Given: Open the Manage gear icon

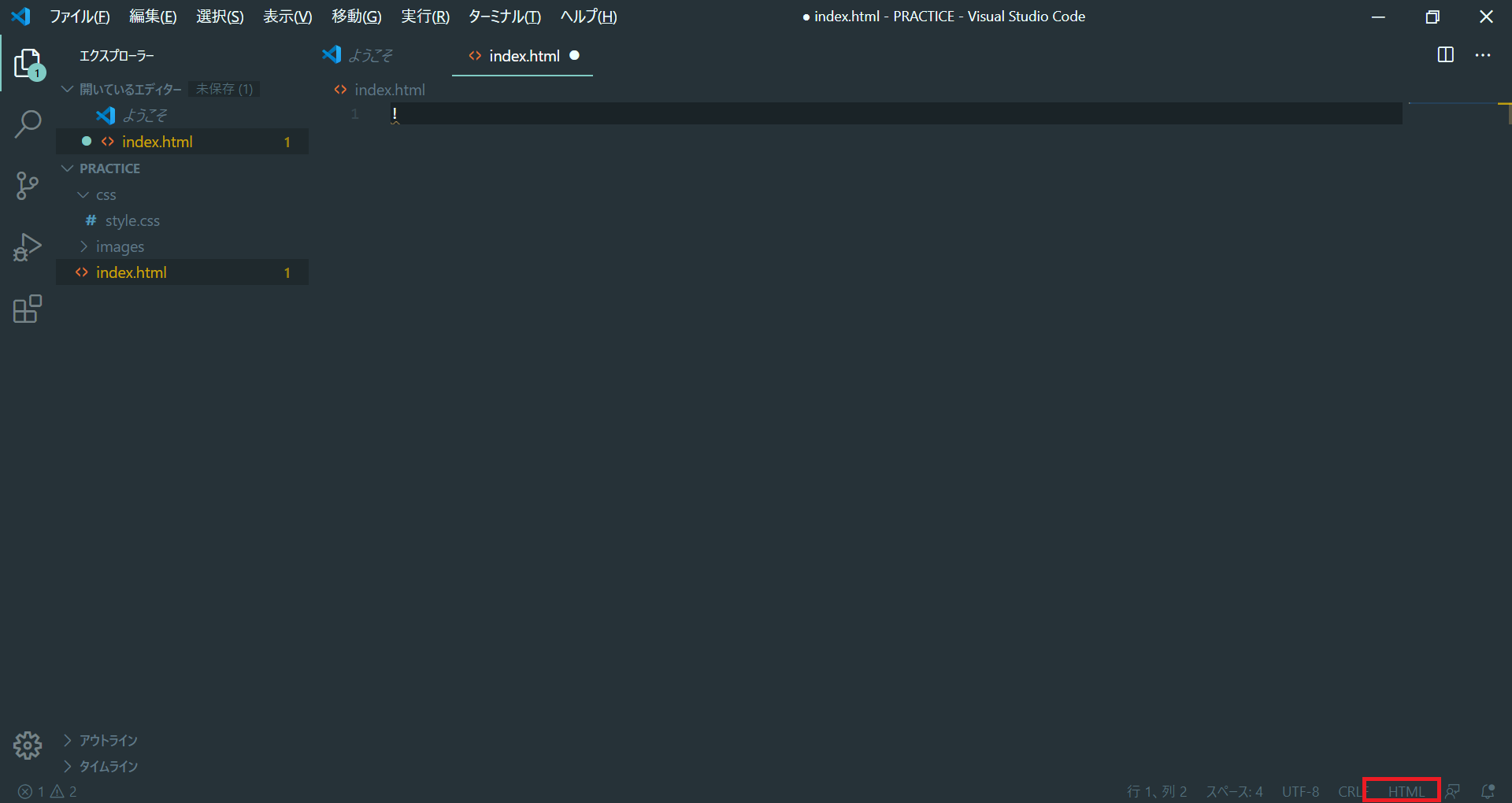Looking at the screenshot, I should 28,745.
